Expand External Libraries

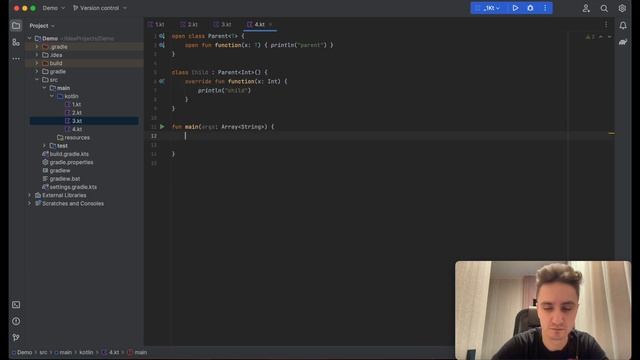(29, 195)
